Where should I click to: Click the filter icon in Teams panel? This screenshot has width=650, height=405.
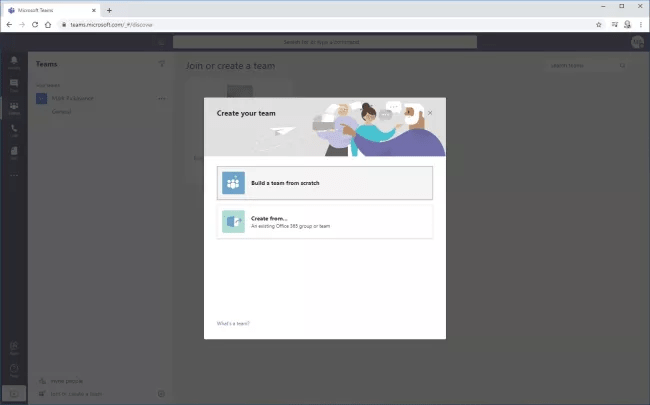click(162, 64)
